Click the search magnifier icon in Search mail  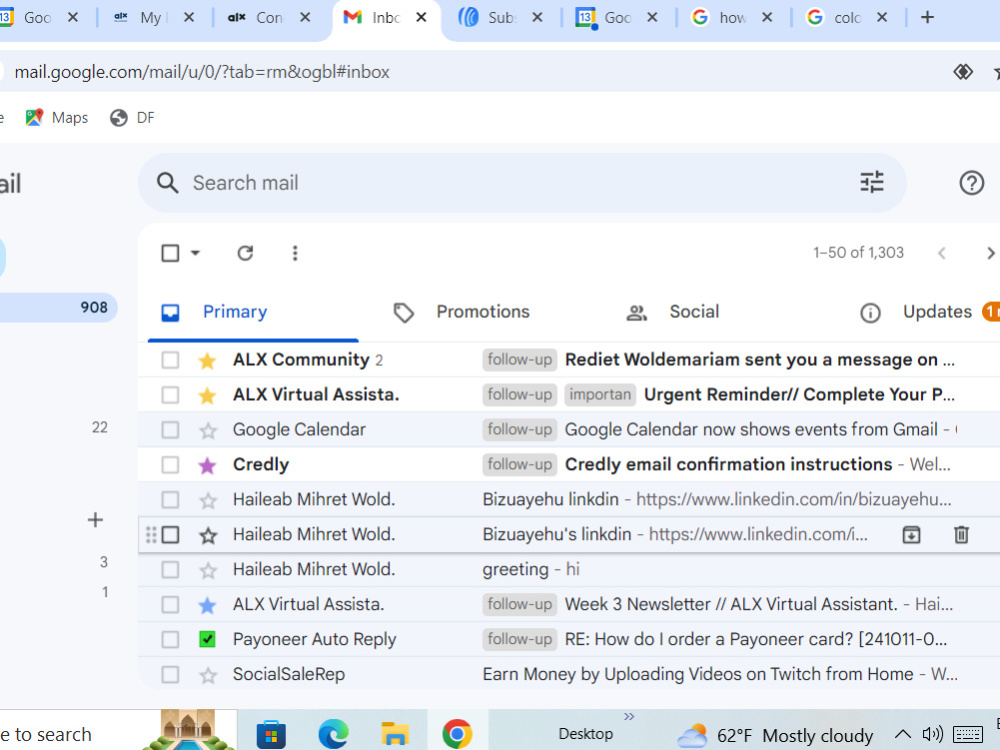point(167,183)
